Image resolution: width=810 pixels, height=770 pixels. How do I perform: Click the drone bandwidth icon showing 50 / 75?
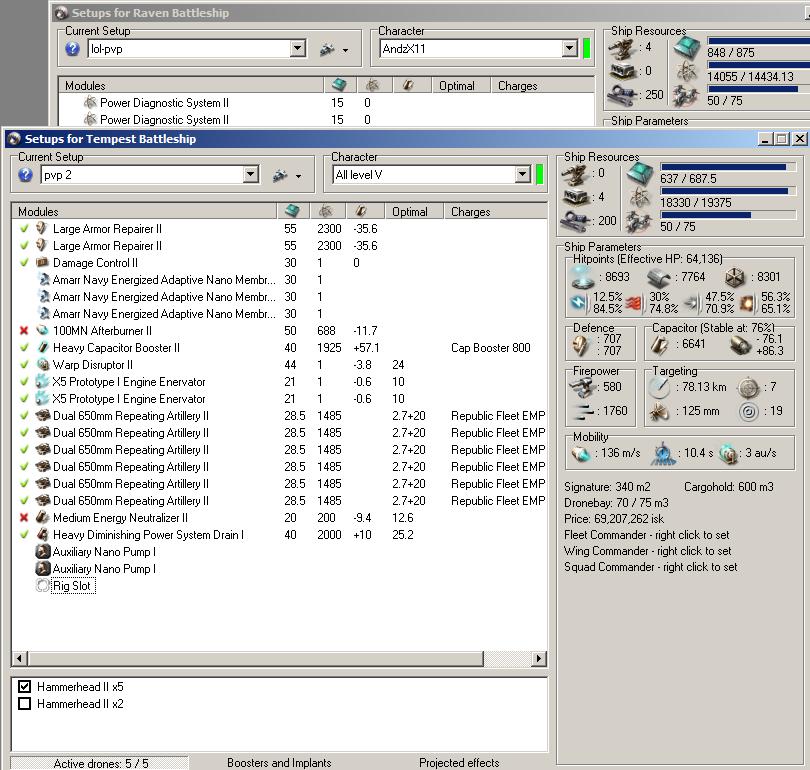point(638,223)
